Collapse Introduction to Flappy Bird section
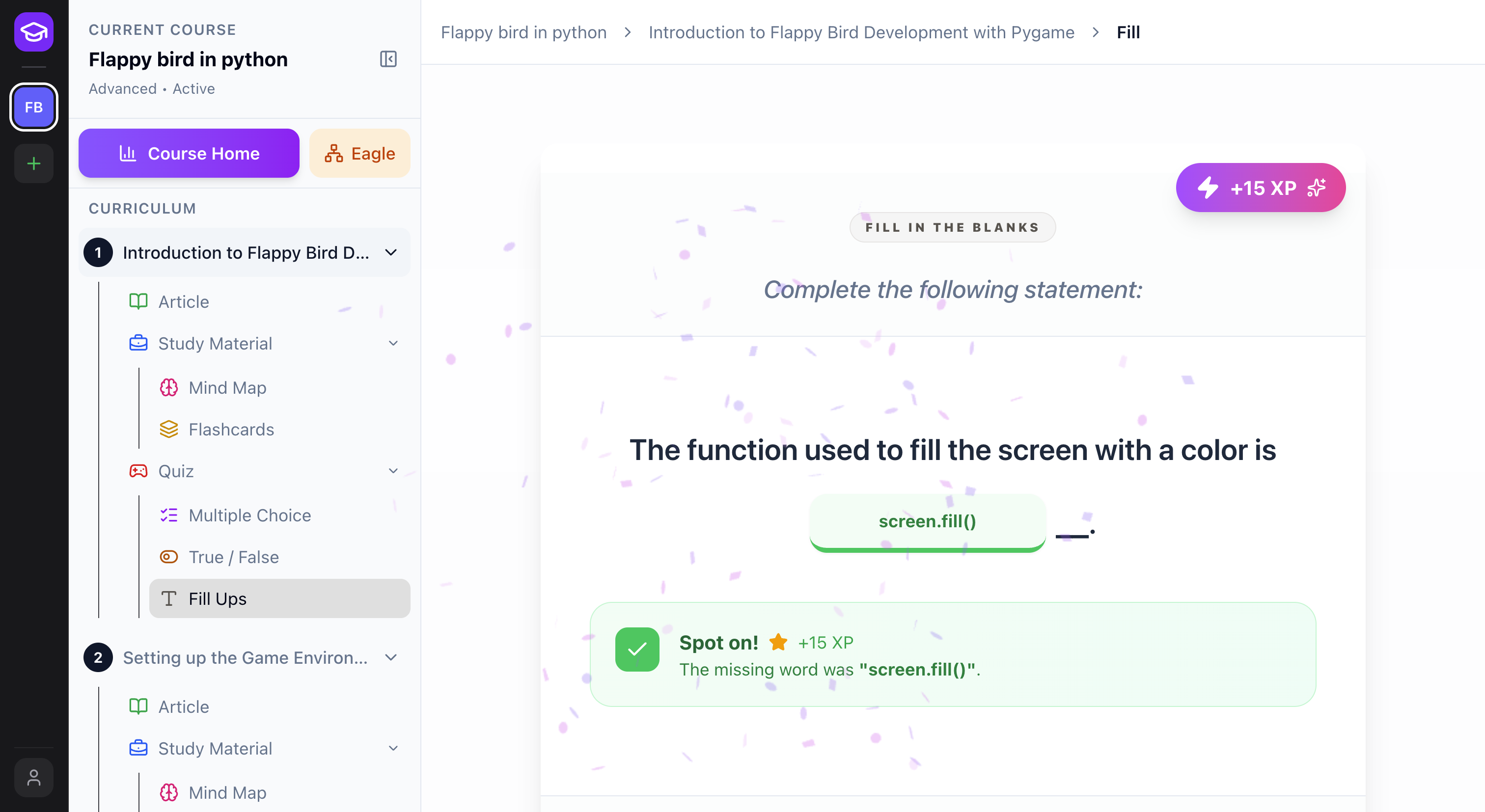Image resolution: width=1485 pixels, height=812 pixels. (391, 252)
